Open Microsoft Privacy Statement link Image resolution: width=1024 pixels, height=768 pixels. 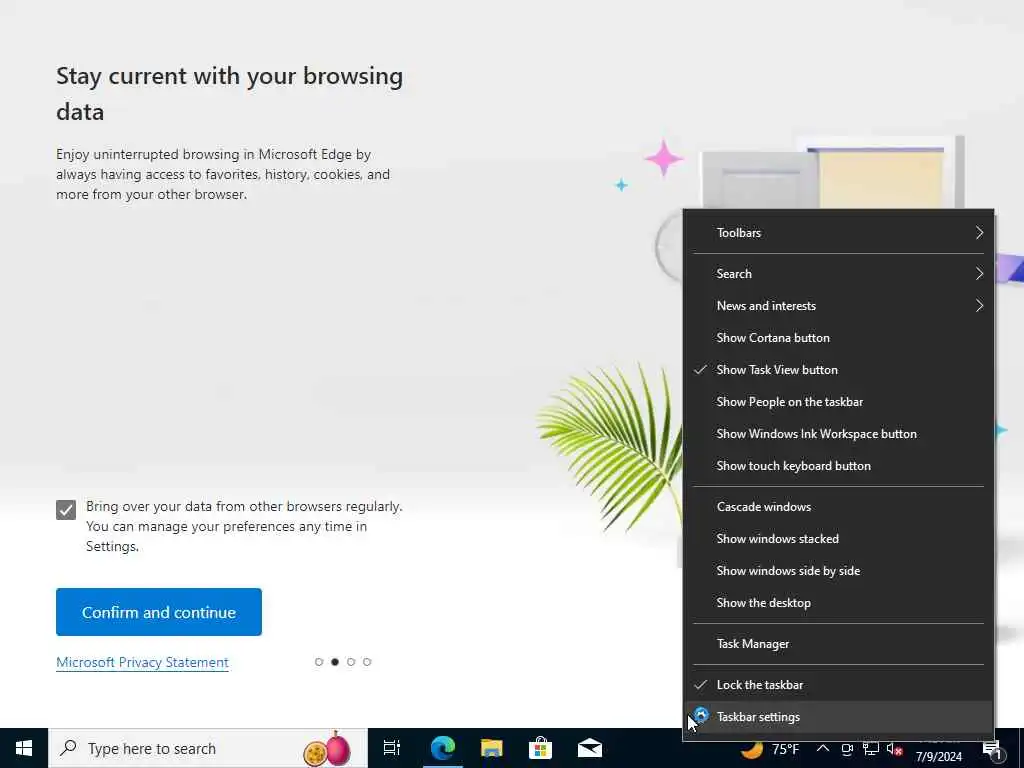[142, 662]
